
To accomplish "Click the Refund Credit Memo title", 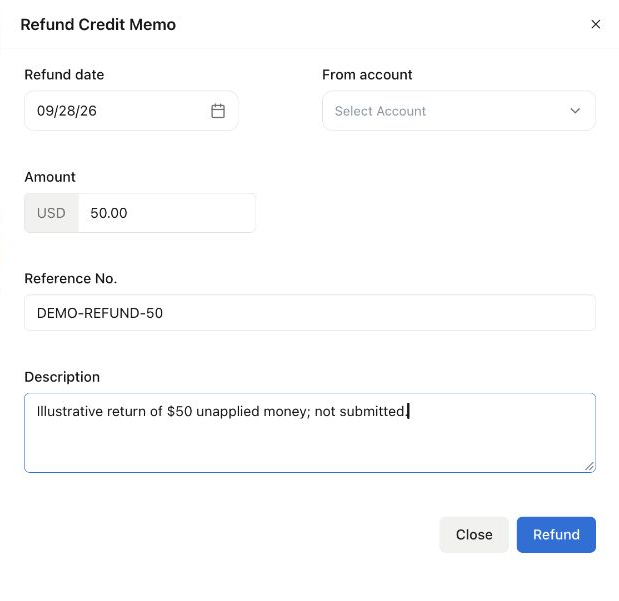I will pyautogui.click(x=98, y=24).
